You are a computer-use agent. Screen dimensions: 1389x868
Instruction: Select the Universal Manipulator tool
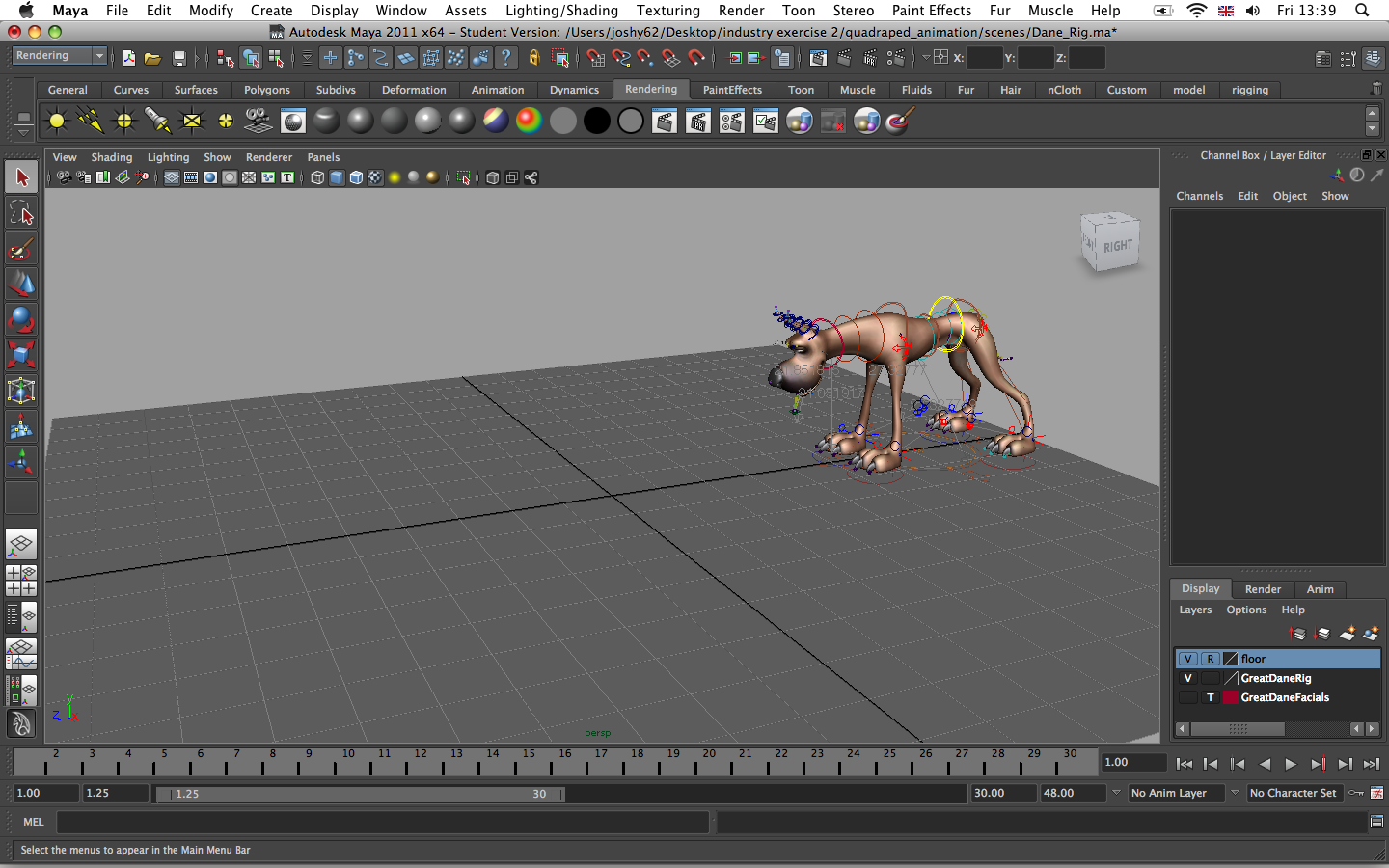pyautogui.click(x=21, y=391)
